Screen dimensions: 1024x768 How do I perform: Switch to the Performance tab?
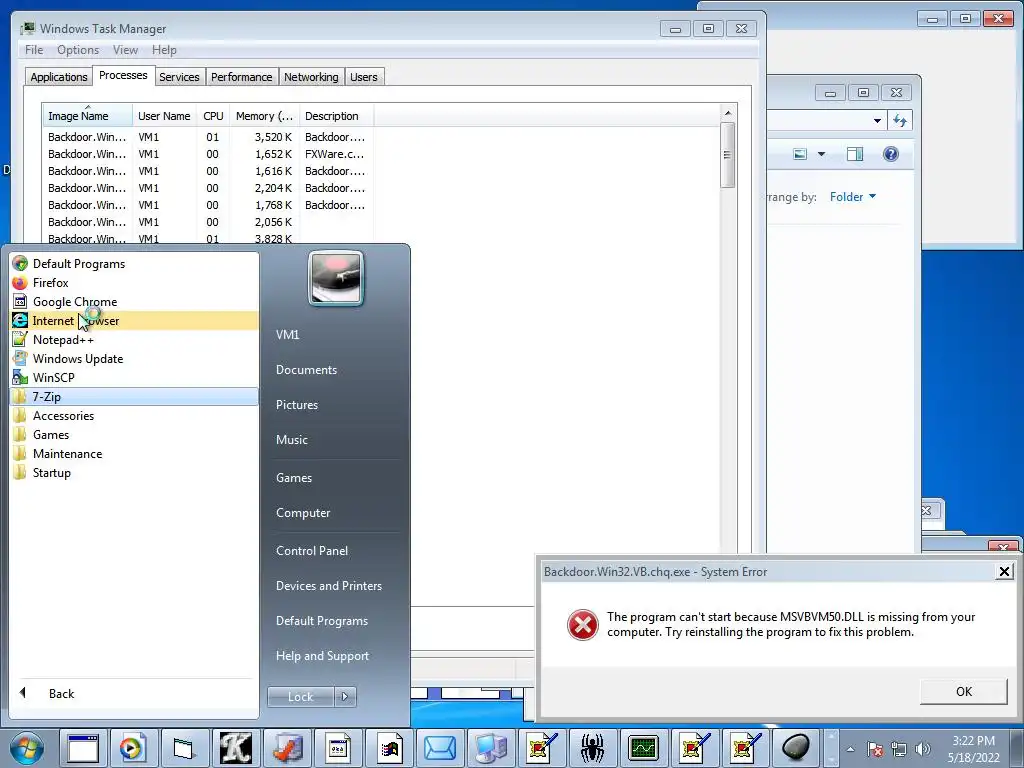click(242, 77)
